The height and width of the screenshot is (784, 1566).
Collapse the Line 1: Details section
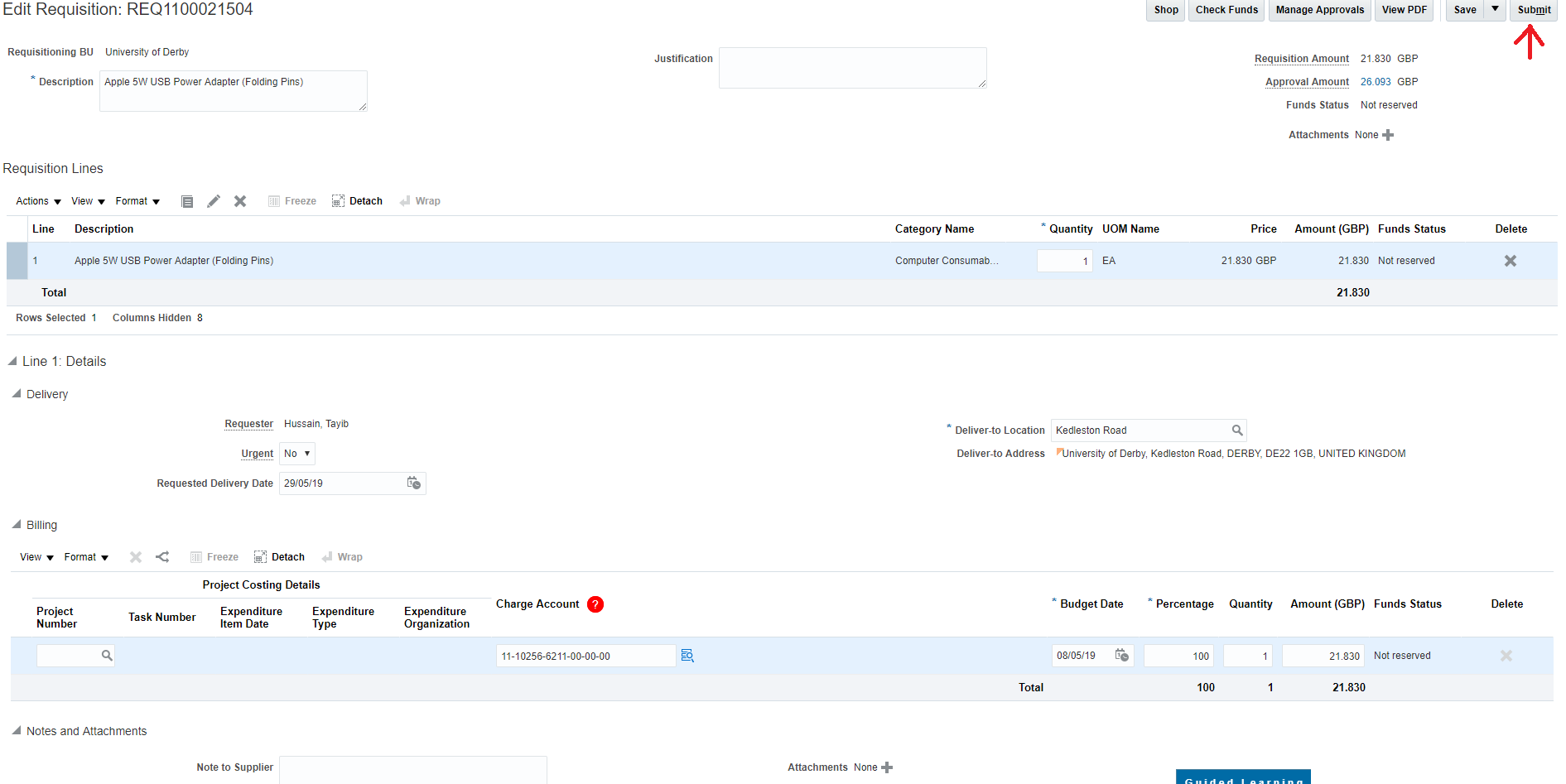[x=12, y=361]
